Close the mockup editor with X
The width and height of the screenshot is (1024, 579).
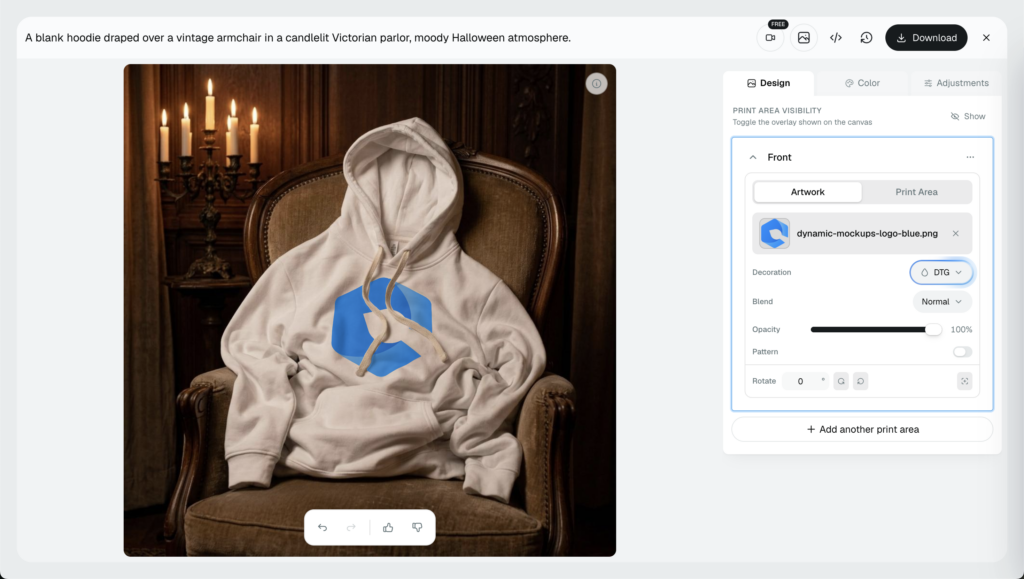(x=986, y=38)
